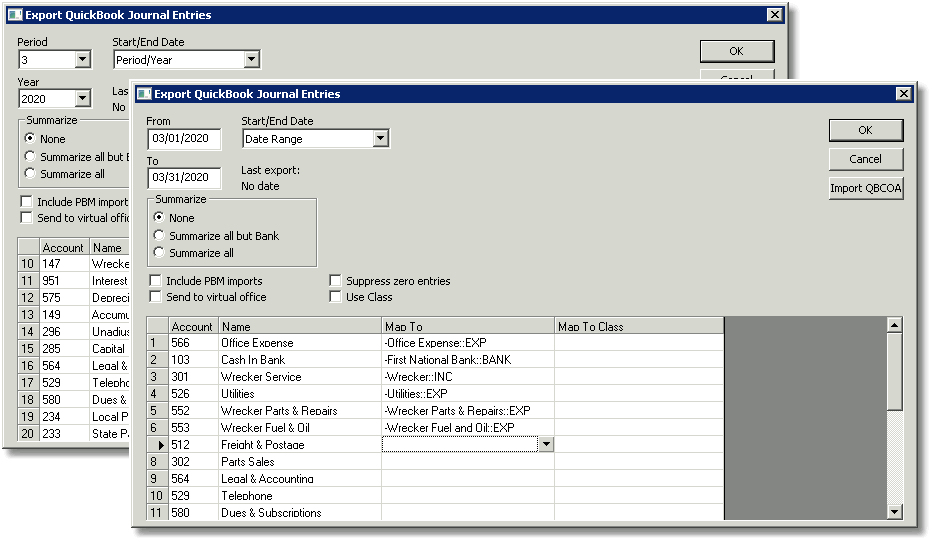The width and height of the screenshot is (932, 542).
Task: Click row header 1 in front grid
Action: click(158, 343)
